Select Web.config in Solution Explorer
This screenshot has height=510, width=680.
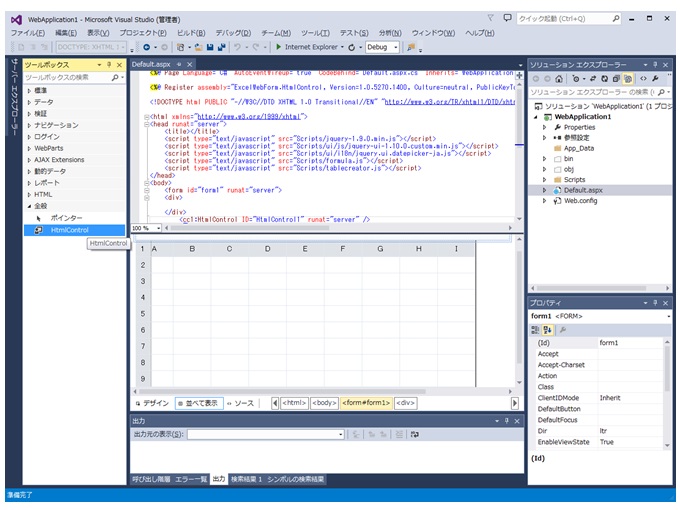(x=580, y=201)
